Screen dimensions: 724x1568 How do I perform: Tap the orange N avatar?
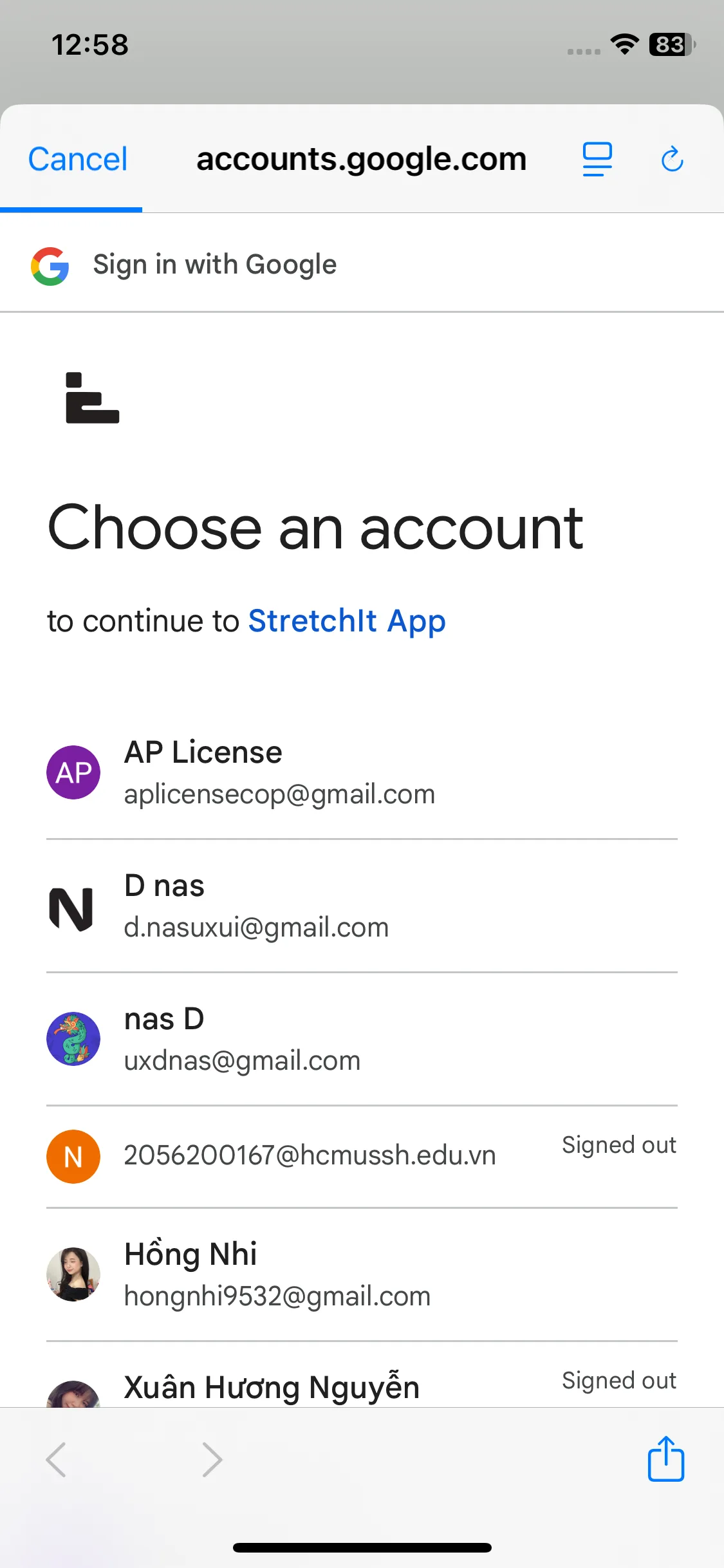[73, 1157]
